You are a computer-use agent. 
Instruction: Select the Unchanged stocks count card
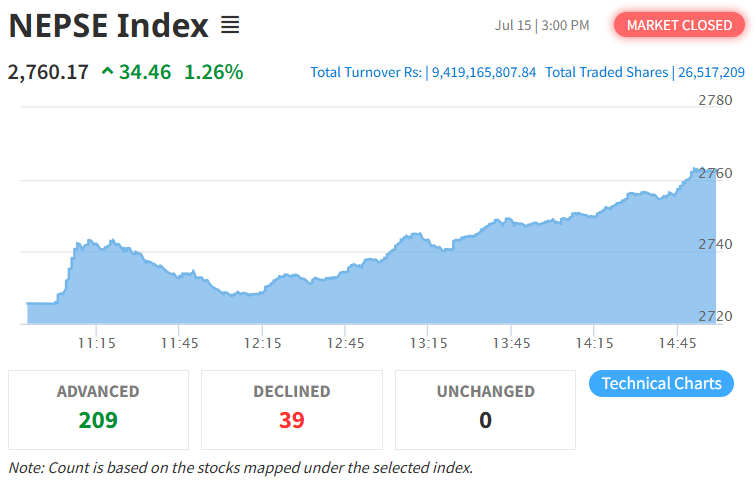coord(485,409)
